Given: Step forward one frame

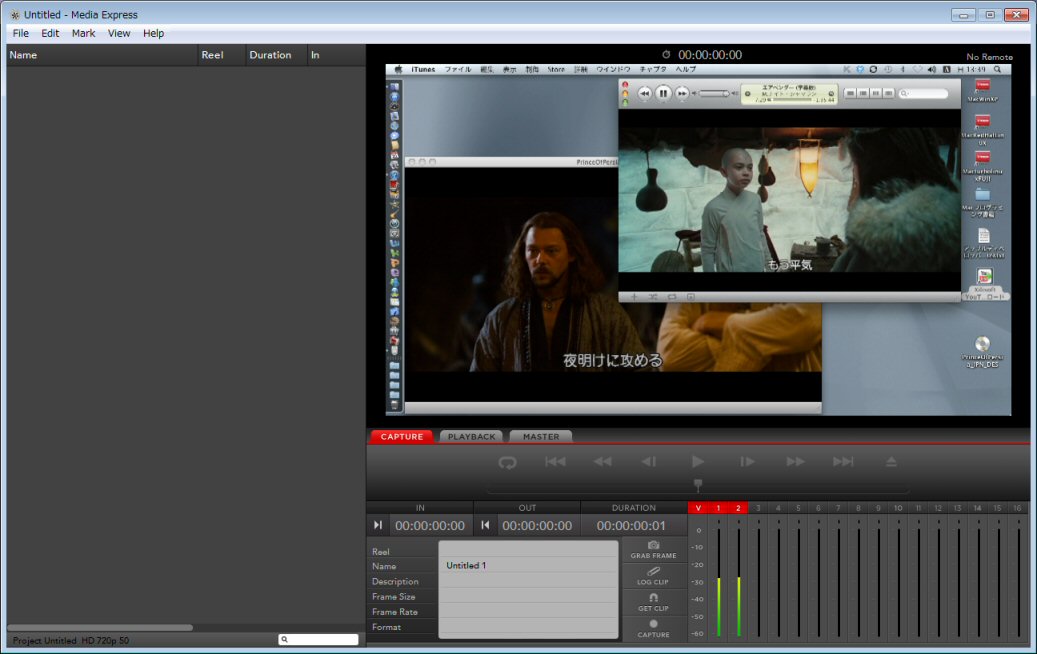Looking at the screenshot, I should click(x=747, y=462).
